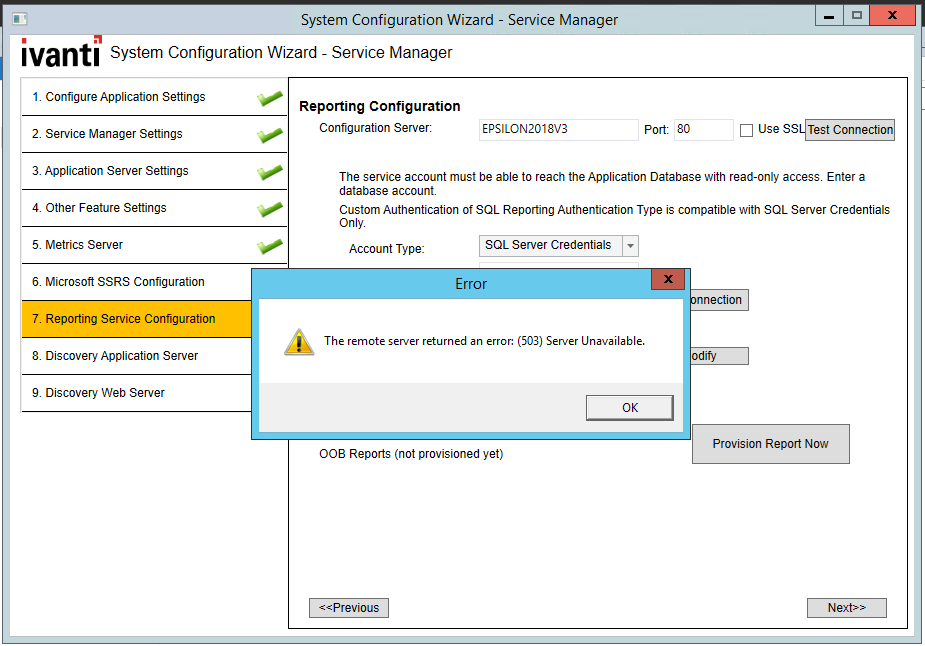Select step 8 Discovery Application Server
This screenshot has width=925, height=646.
(122, 356)
